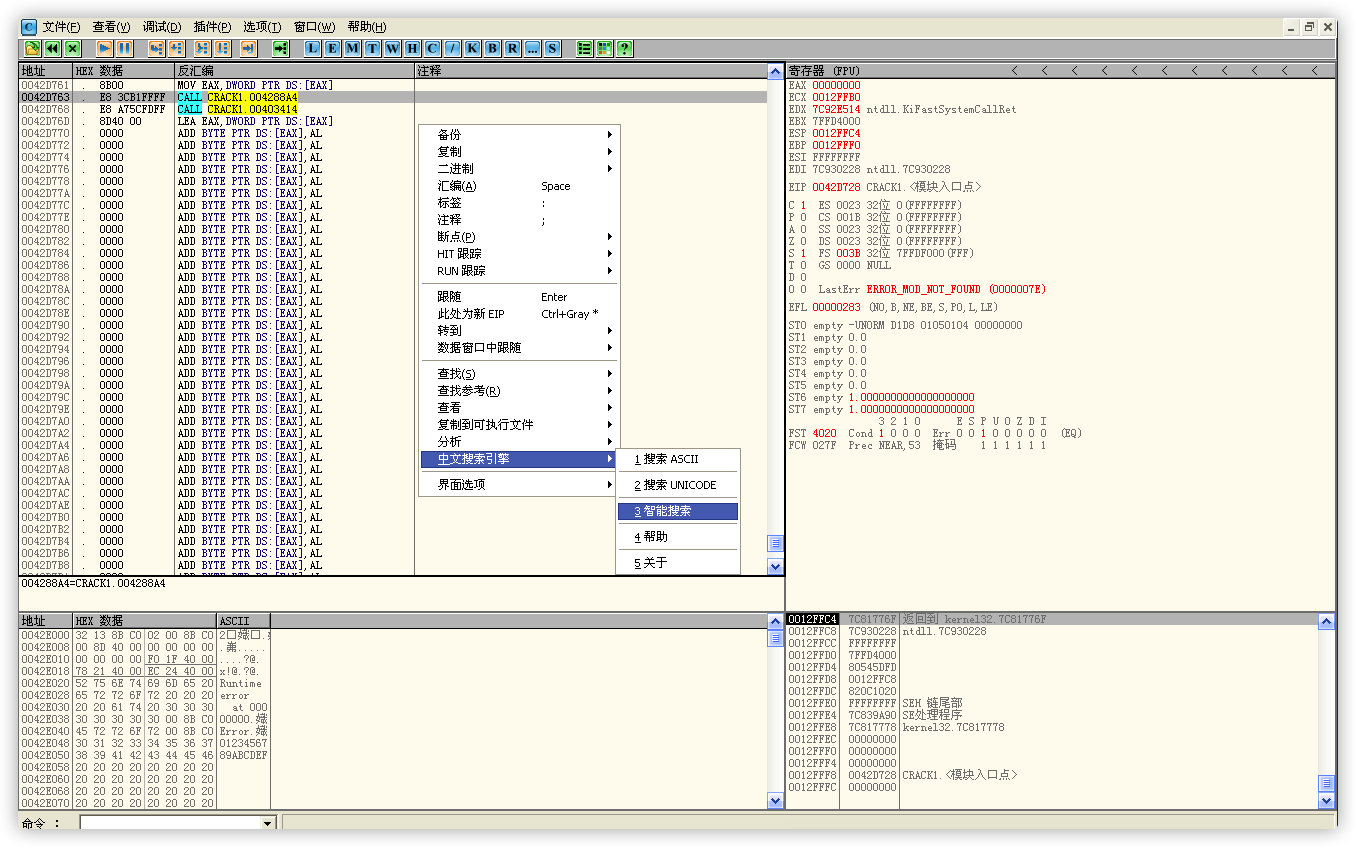
Task: Click into the 命令 command input field
Action: [x=170, y=823]
